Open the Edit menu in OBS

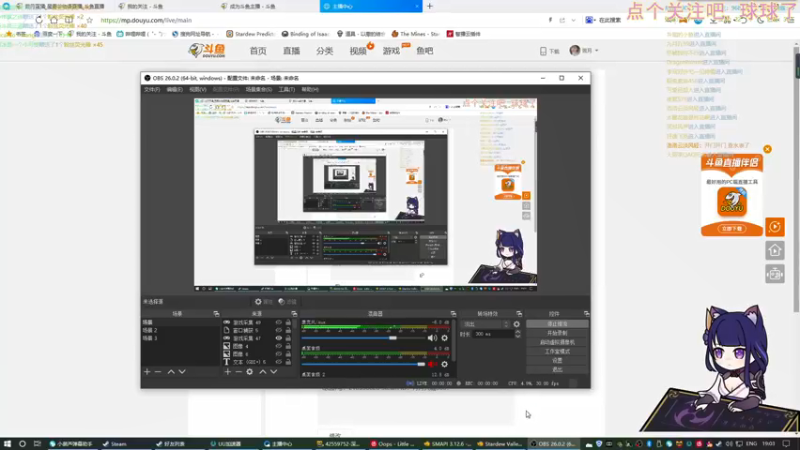pyautogui.click(x=174, y=89)
